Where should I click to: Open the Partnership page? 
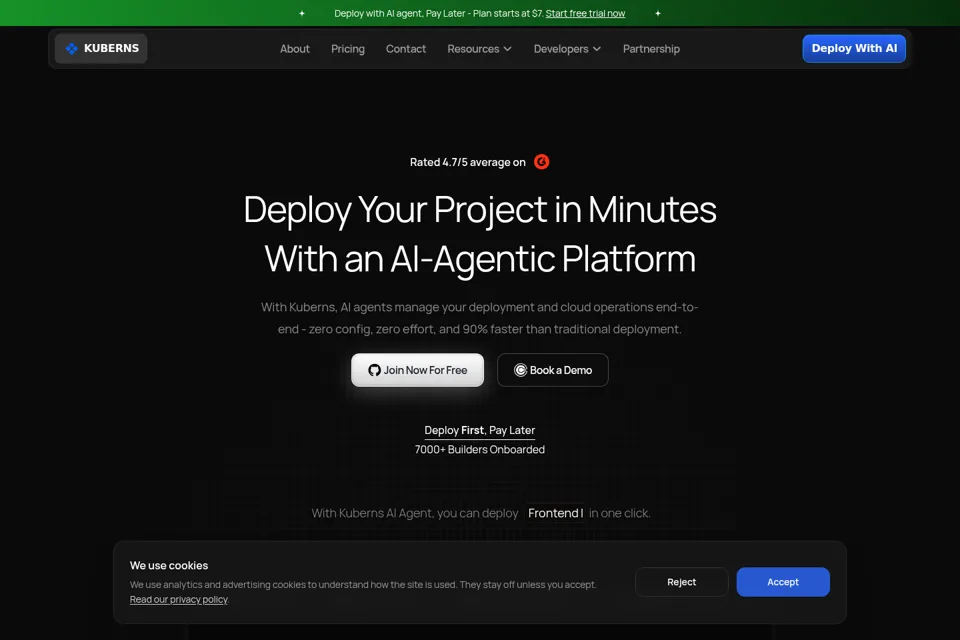click(651, 49)
